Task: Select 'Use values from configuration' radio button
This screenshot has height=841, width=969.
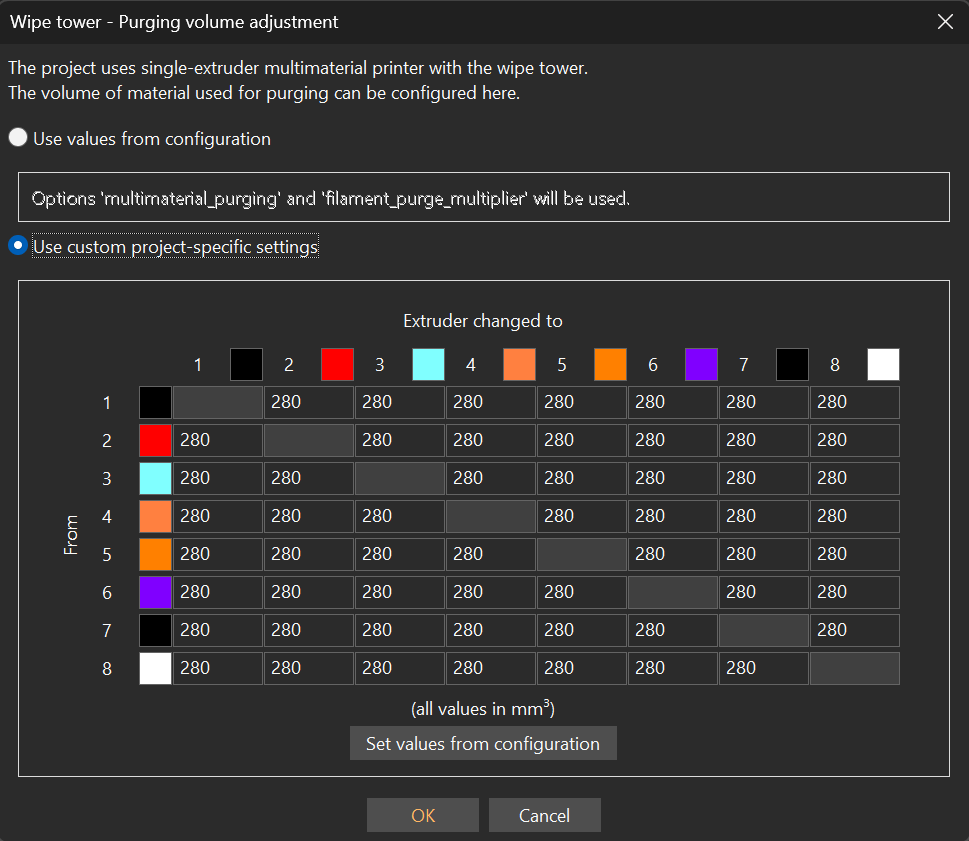Action: [x=18, y=138]
